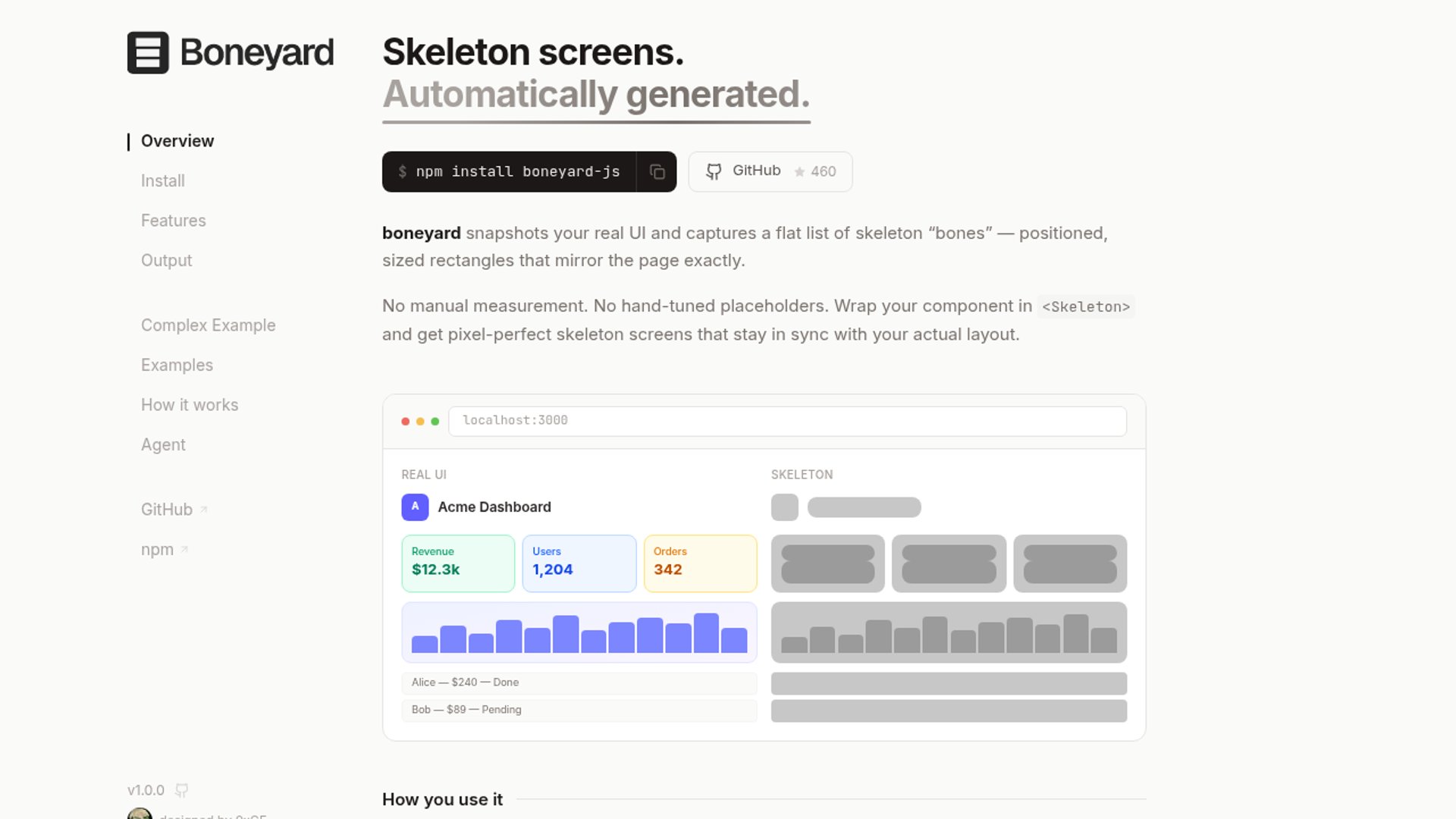Image resolution: width=1456 pixels, height=819 pixels.
Task: Click the GitHub octocat icon
Action: click(714, 172)
